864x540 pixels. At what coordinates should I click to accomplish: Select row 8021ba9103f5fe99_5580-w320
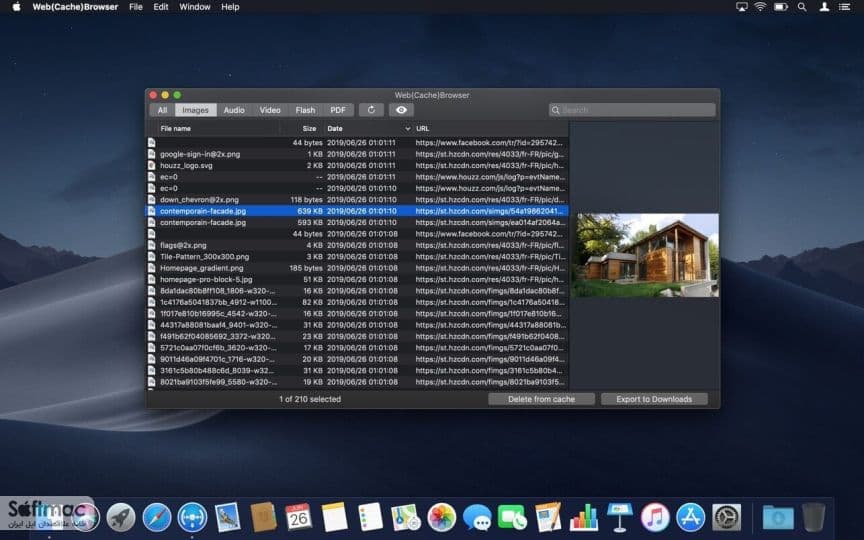click(x=357, y=382)
